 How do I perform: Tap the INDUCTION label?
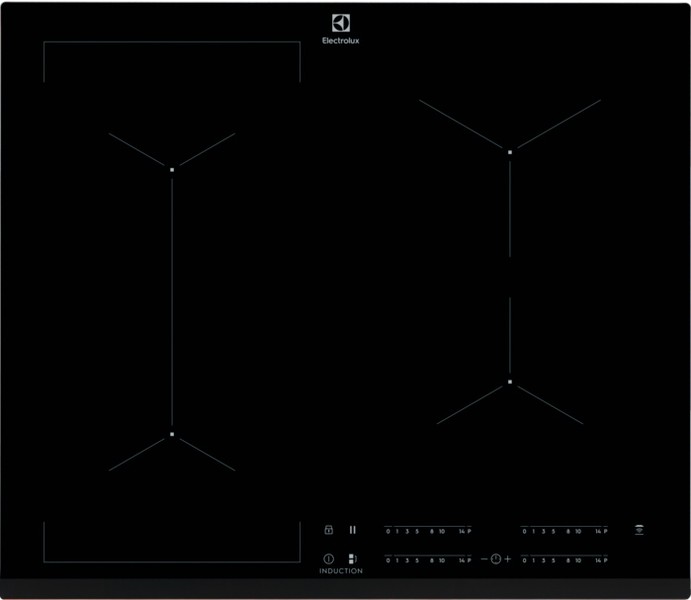[341, 571]
